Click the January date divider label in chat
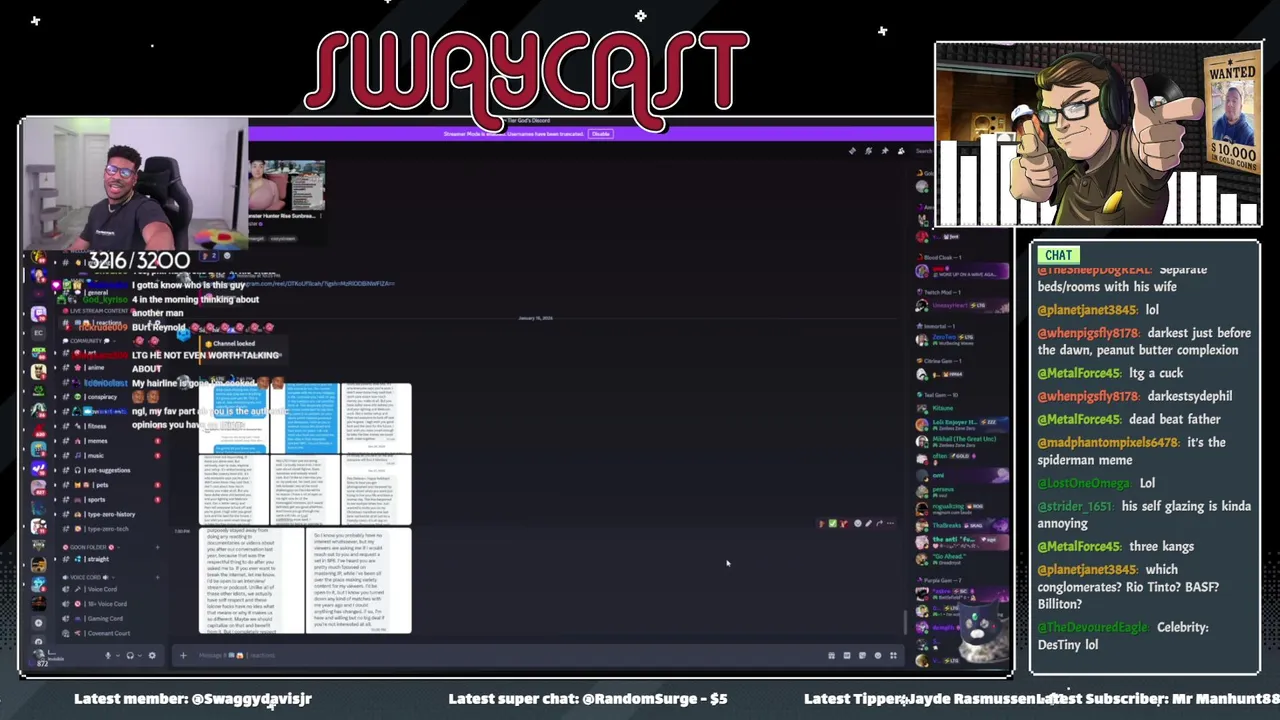This screenshot has height=720, width=1280. pos(536,318)
